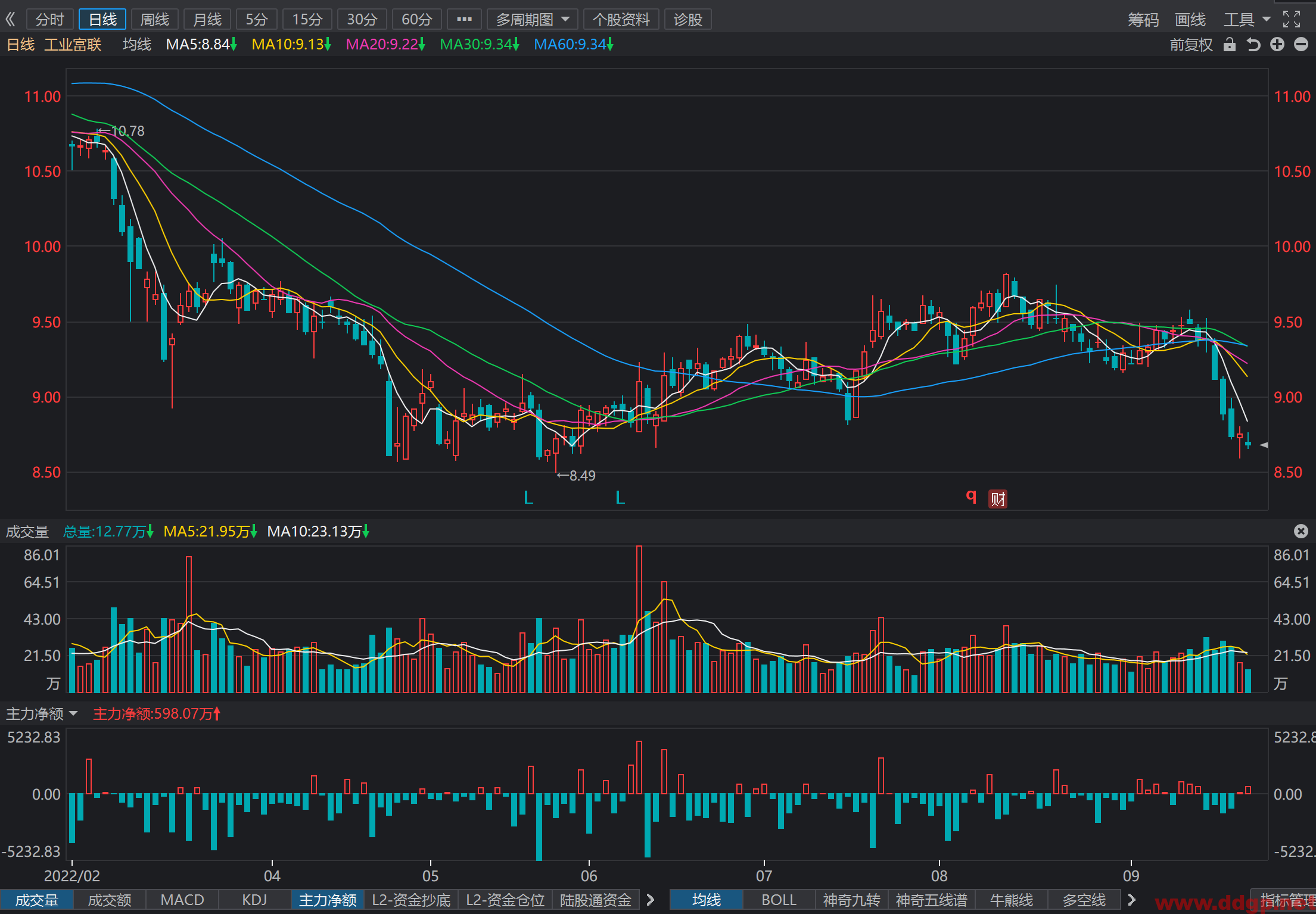Select the BOLL overlay tab
This screenshot has height=914, width=1316.
(779, 900)
